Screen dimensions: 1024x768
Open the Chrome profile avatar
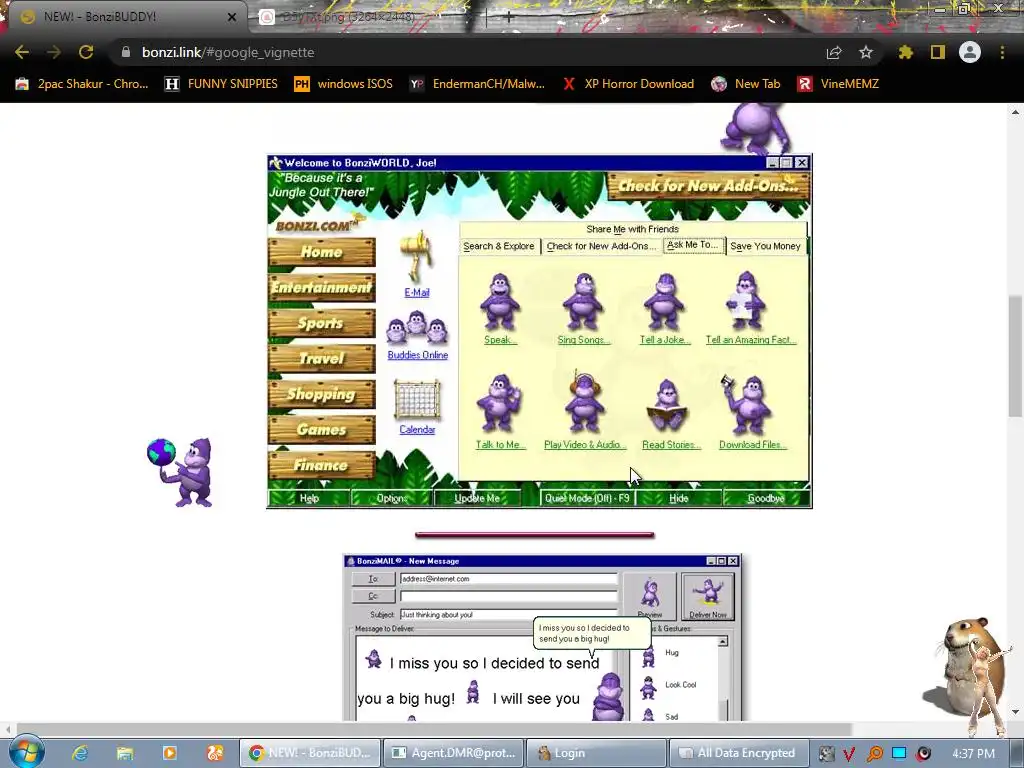pyautogui.click(x=970, y=52)
